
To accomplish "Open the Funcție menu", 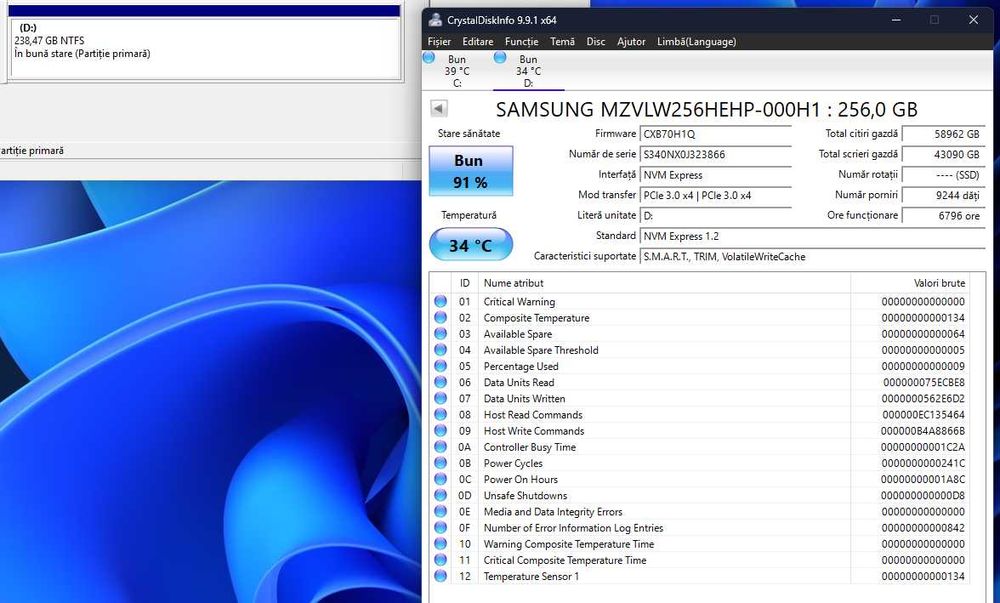I will (x=522, y=41).
